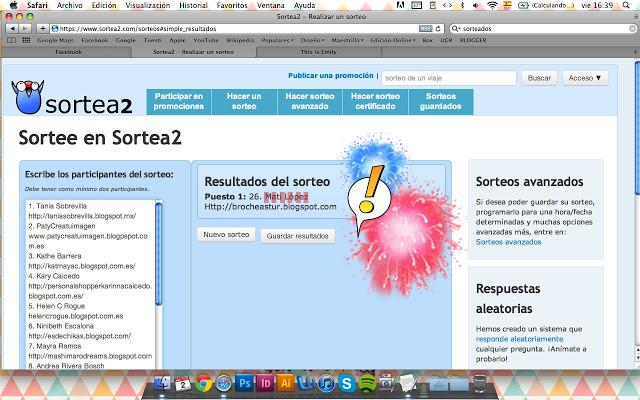Open the Apple menu

(x=13, y=5)
